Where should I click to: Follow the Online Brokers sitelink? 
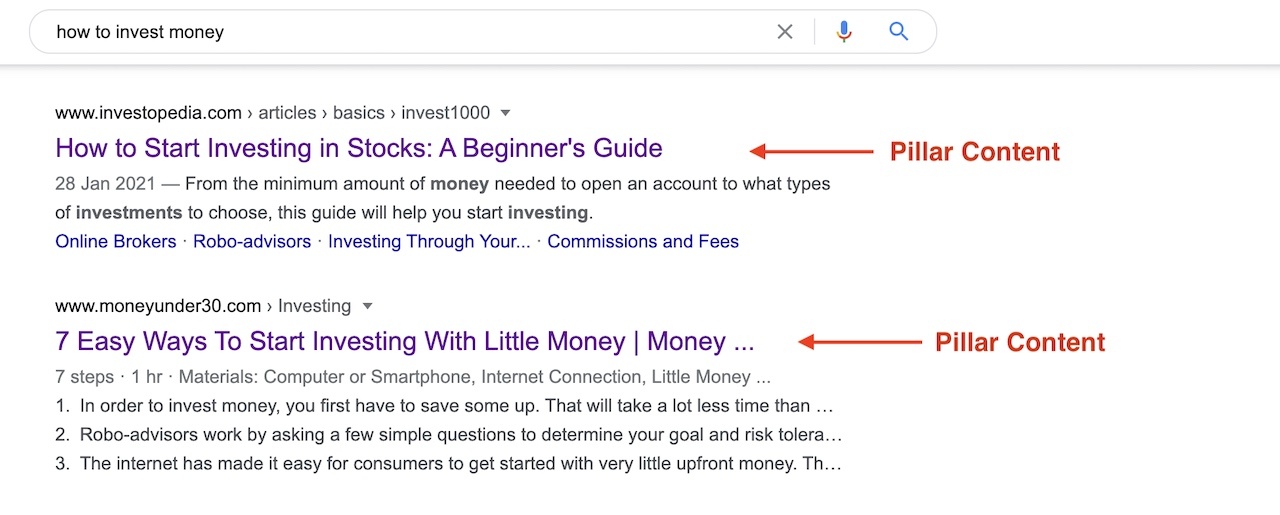coord(116,241)
